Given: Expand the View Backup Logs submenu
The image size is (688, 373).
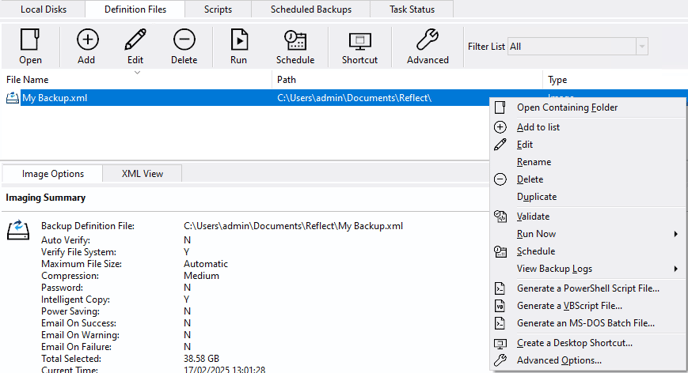Looking at the screenshot, I should (x=676, y=269).
